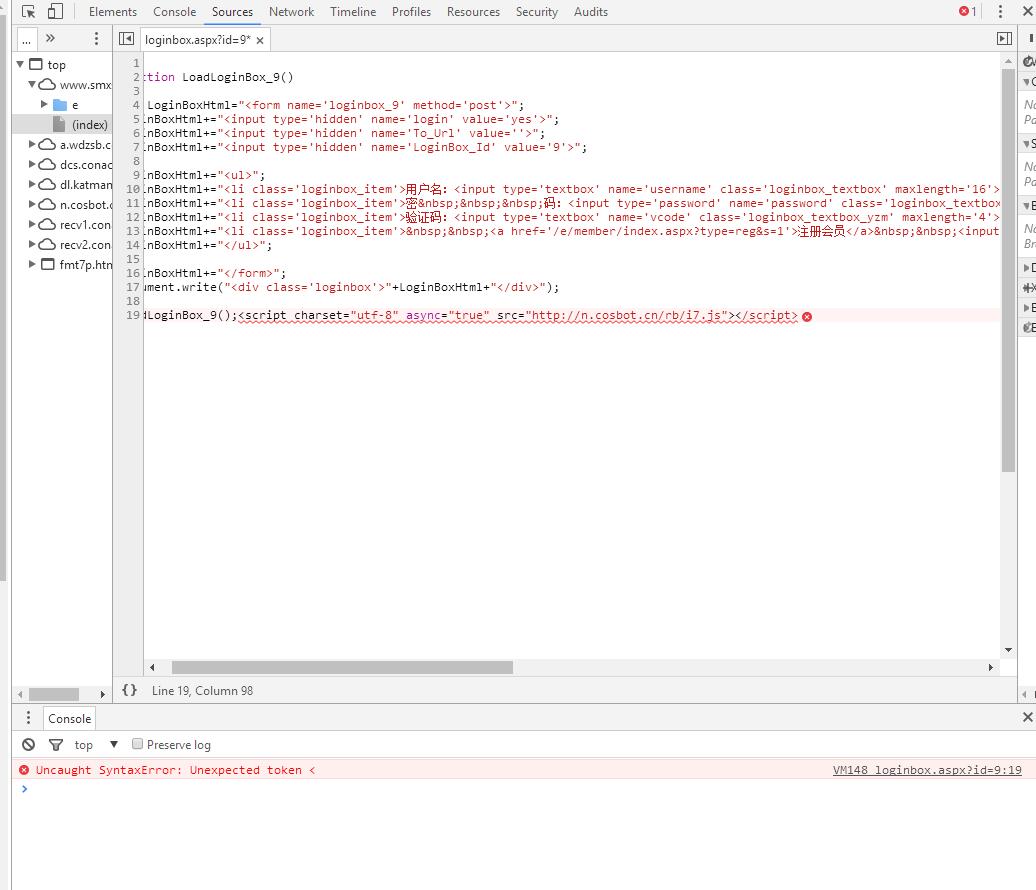Viewport: 1036px width, 890px height.
Task: Click the editor vertical scrollbar thumb
Action: point(1008,270)
